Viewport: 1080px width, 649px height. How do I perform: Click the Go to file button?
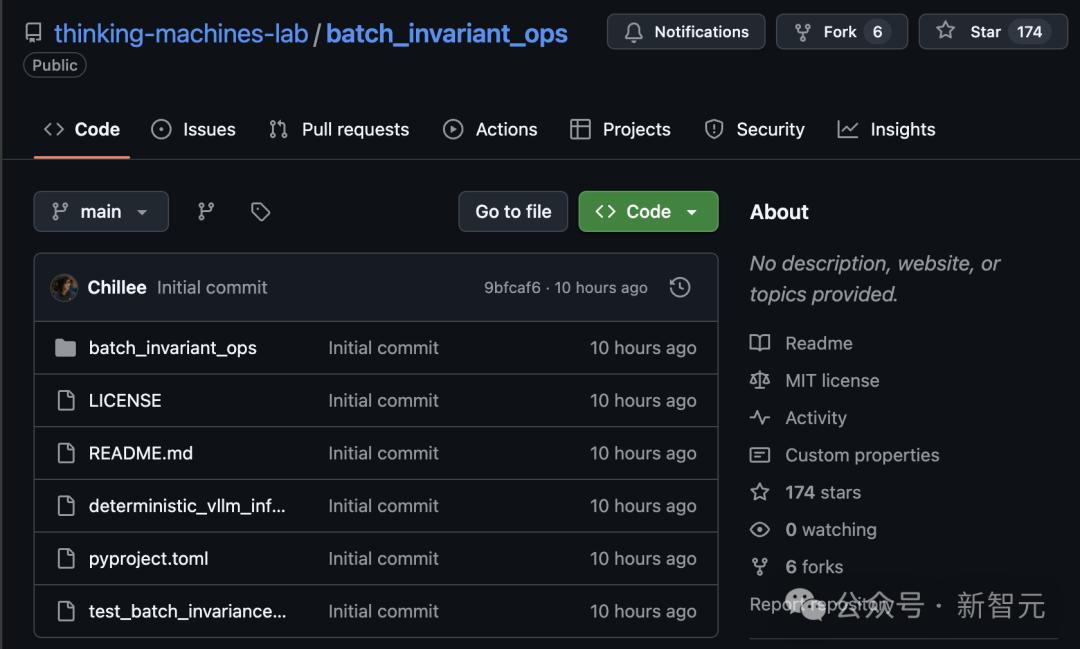click(513, 211)
